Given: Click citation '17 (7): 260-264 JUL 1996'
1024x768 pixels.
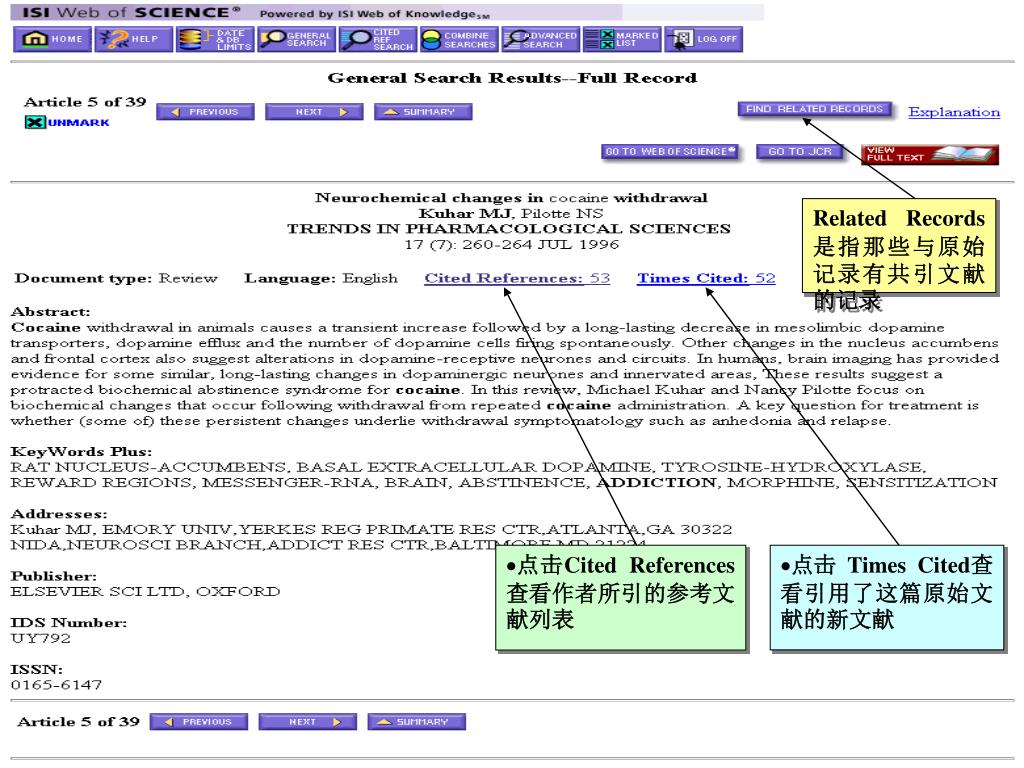Looking at the screenshot, I should pos(511,244).
